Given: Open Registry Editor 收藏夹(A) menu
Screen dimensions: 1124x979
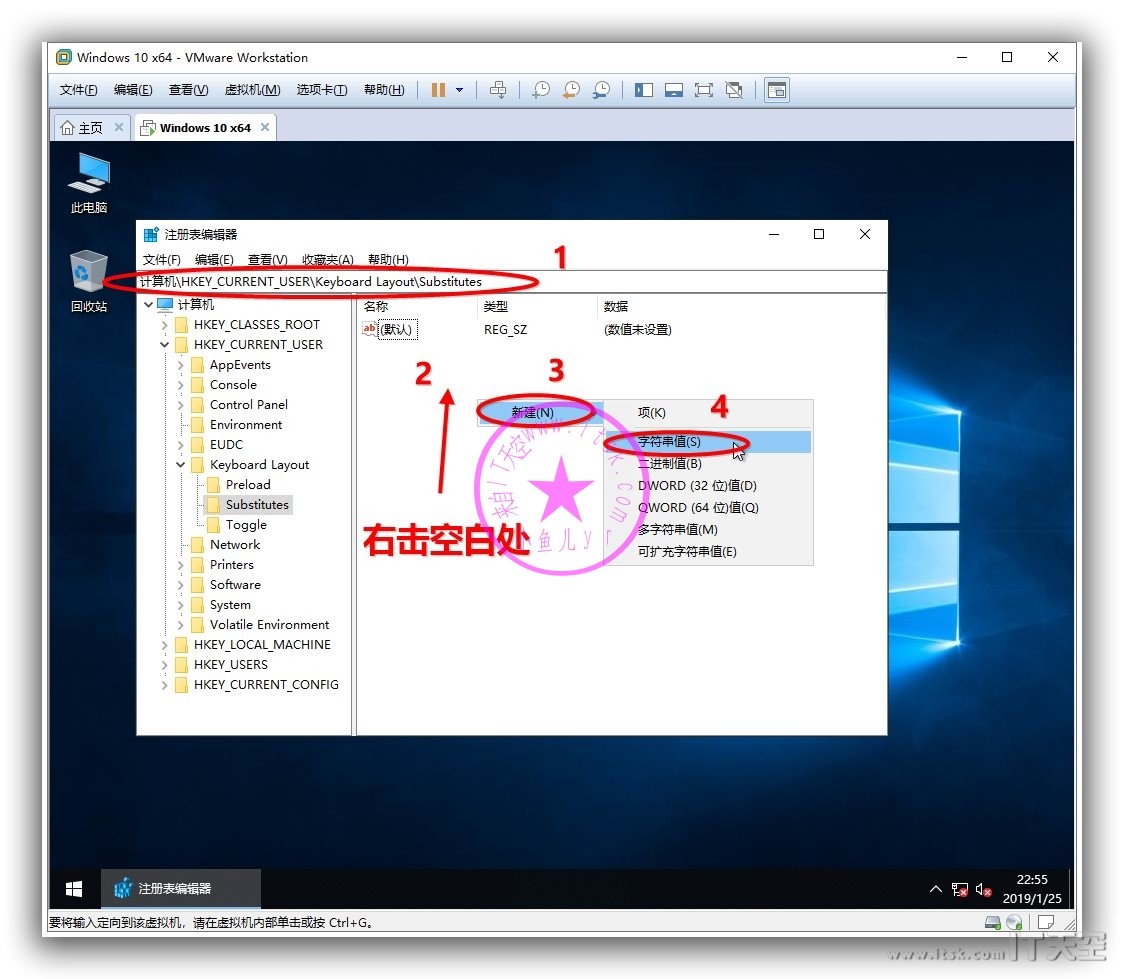Looking at the screenshot, I should point(328,259).
